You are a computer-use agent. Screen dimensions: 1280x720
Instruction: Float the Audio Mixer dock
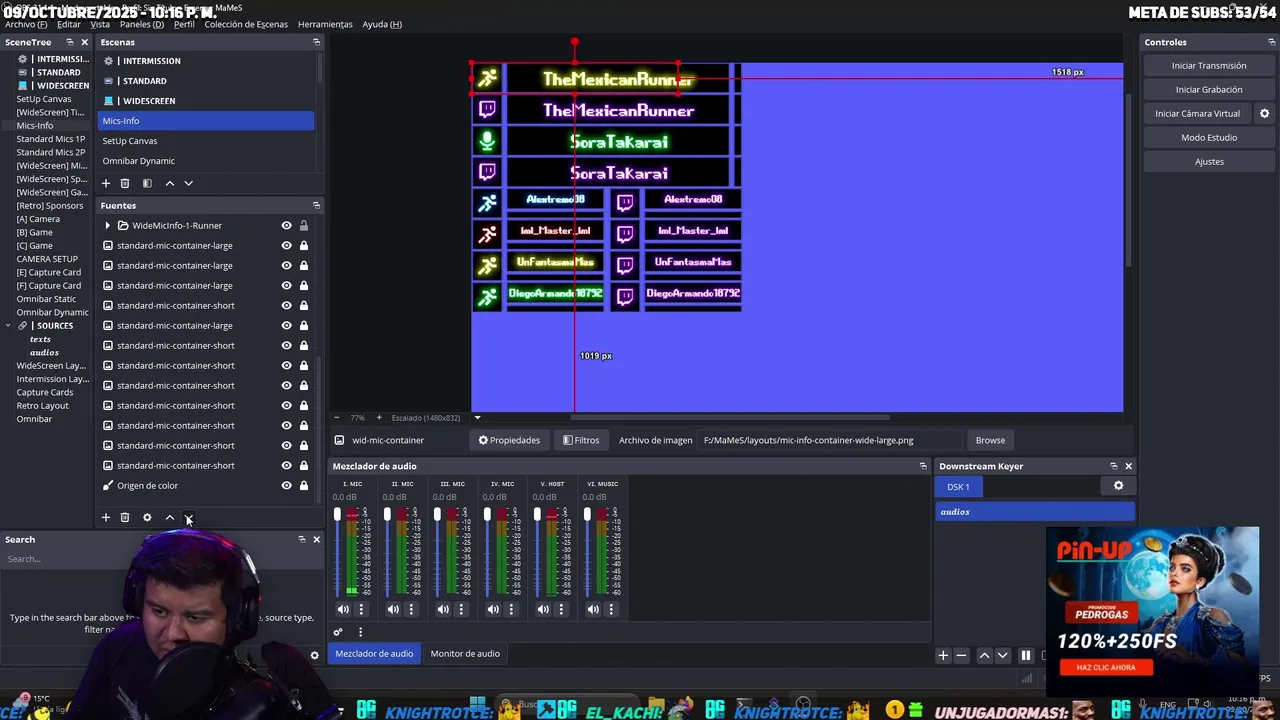(923, 466)
